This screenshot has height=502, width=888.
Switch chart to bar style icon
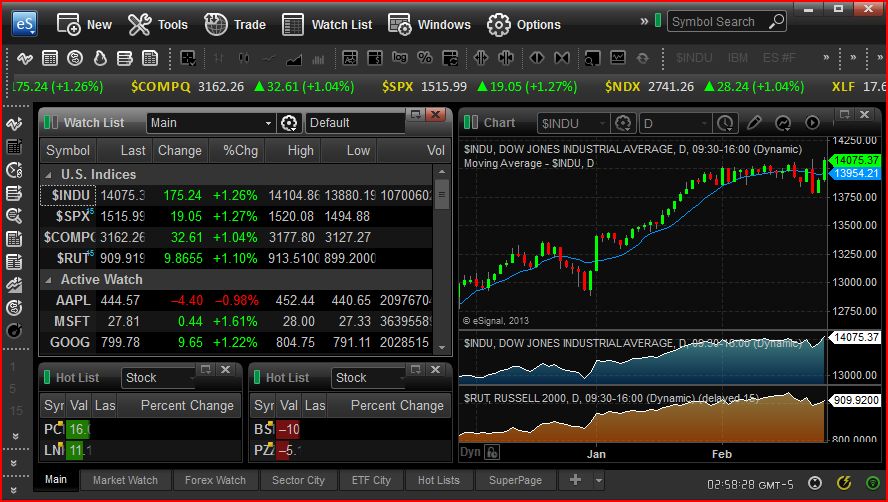pos(219,58)
